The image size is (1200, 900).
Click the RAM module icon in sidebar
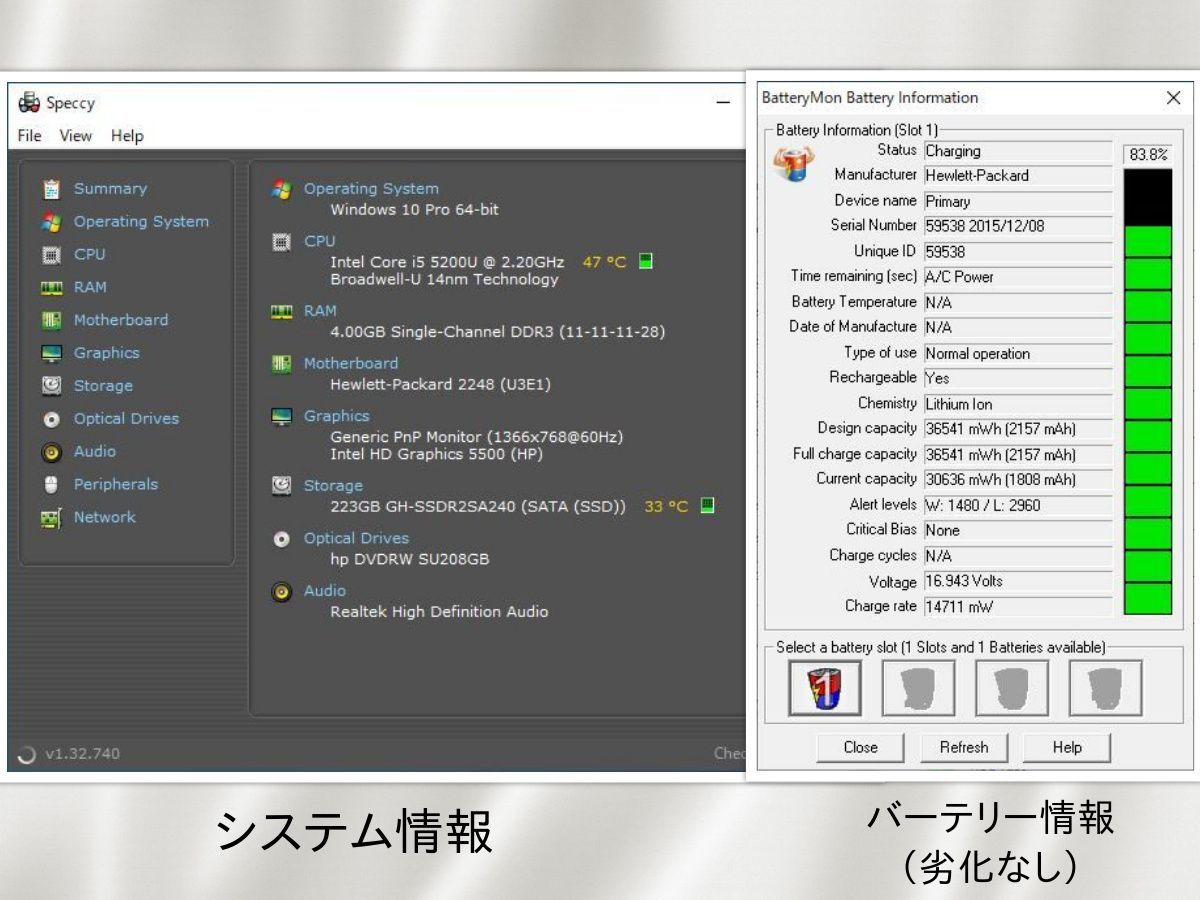pos(52,288)
